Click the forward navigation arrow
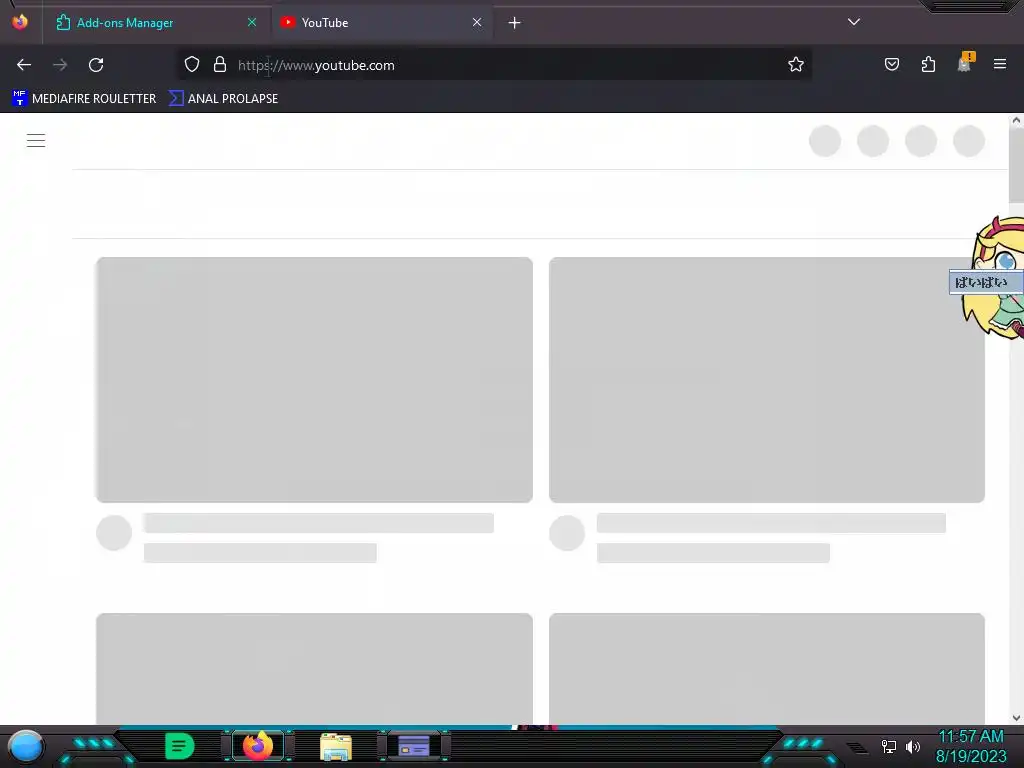The image size is (1024, 768). click(60, 65)
